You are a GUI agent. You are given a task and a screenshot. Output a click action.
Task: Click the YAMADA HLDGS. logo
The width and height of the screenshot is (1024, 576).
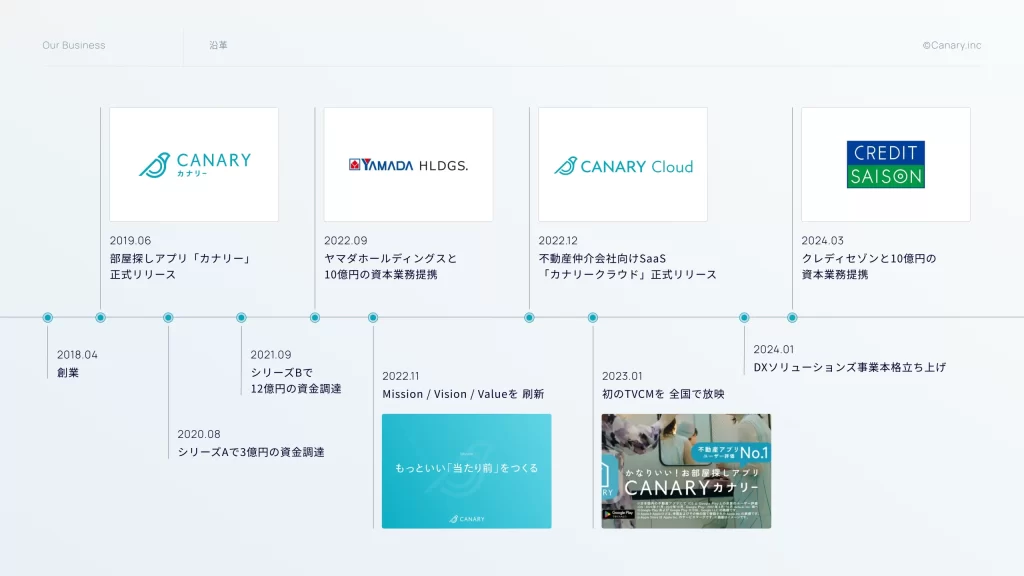coord(408,165)
